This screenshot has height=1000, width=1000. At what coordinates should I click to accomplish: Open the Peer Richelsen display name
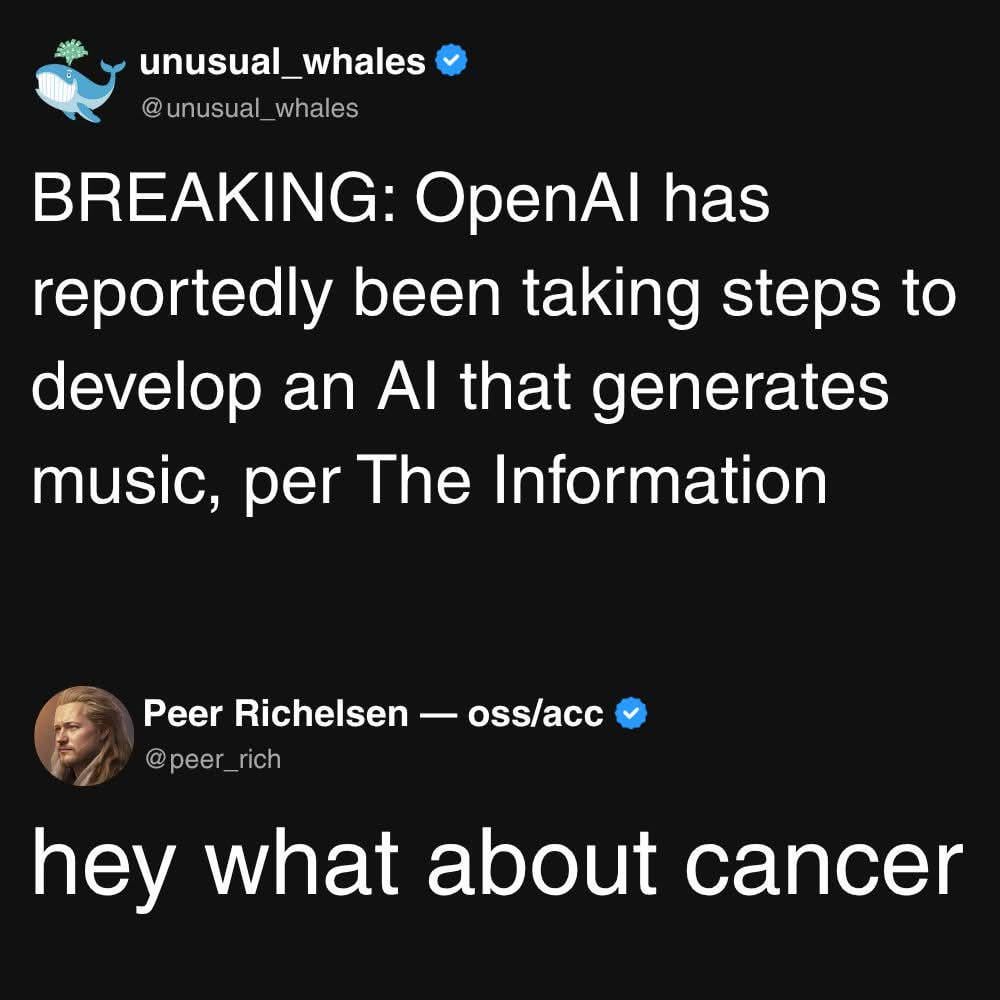point(276,713)
